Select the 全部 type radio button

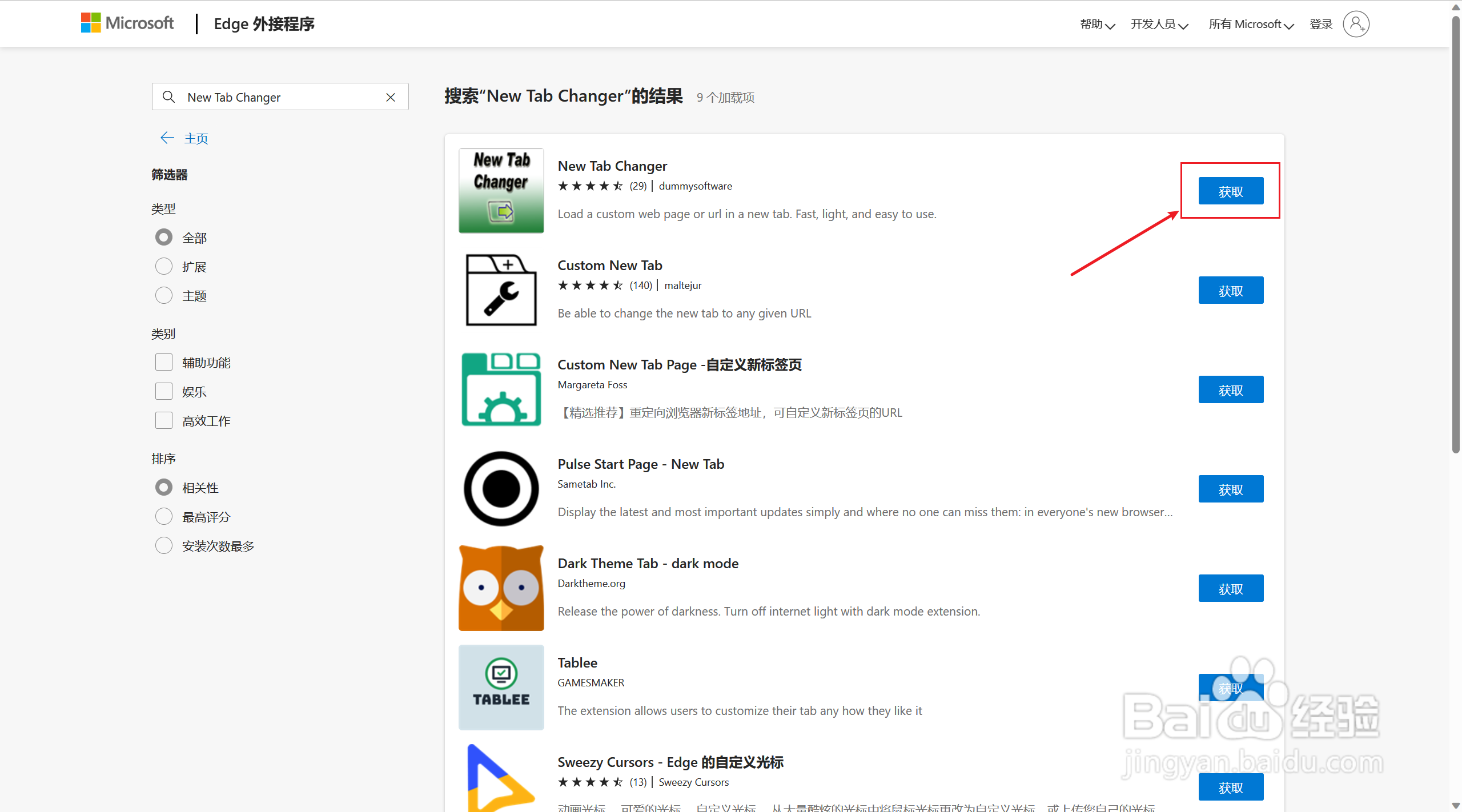click(164, 237)
